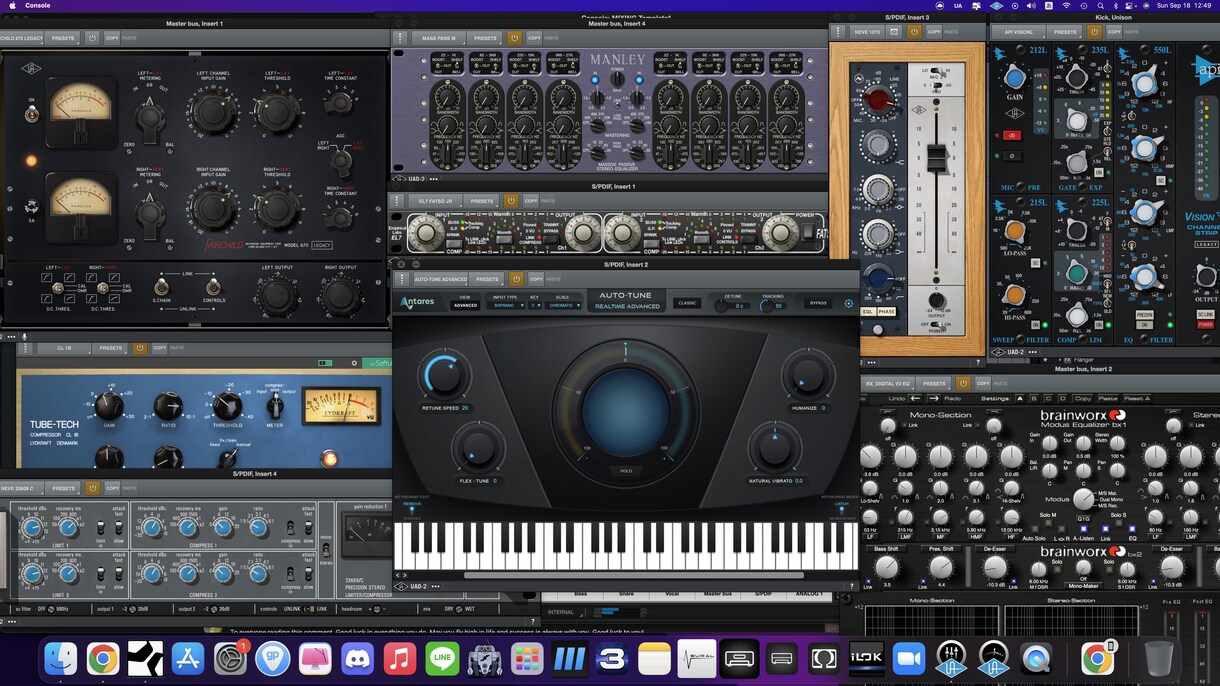Open Google Chrome from the Dock
The width and height of the screenshot is (1220, 686).
103,659
